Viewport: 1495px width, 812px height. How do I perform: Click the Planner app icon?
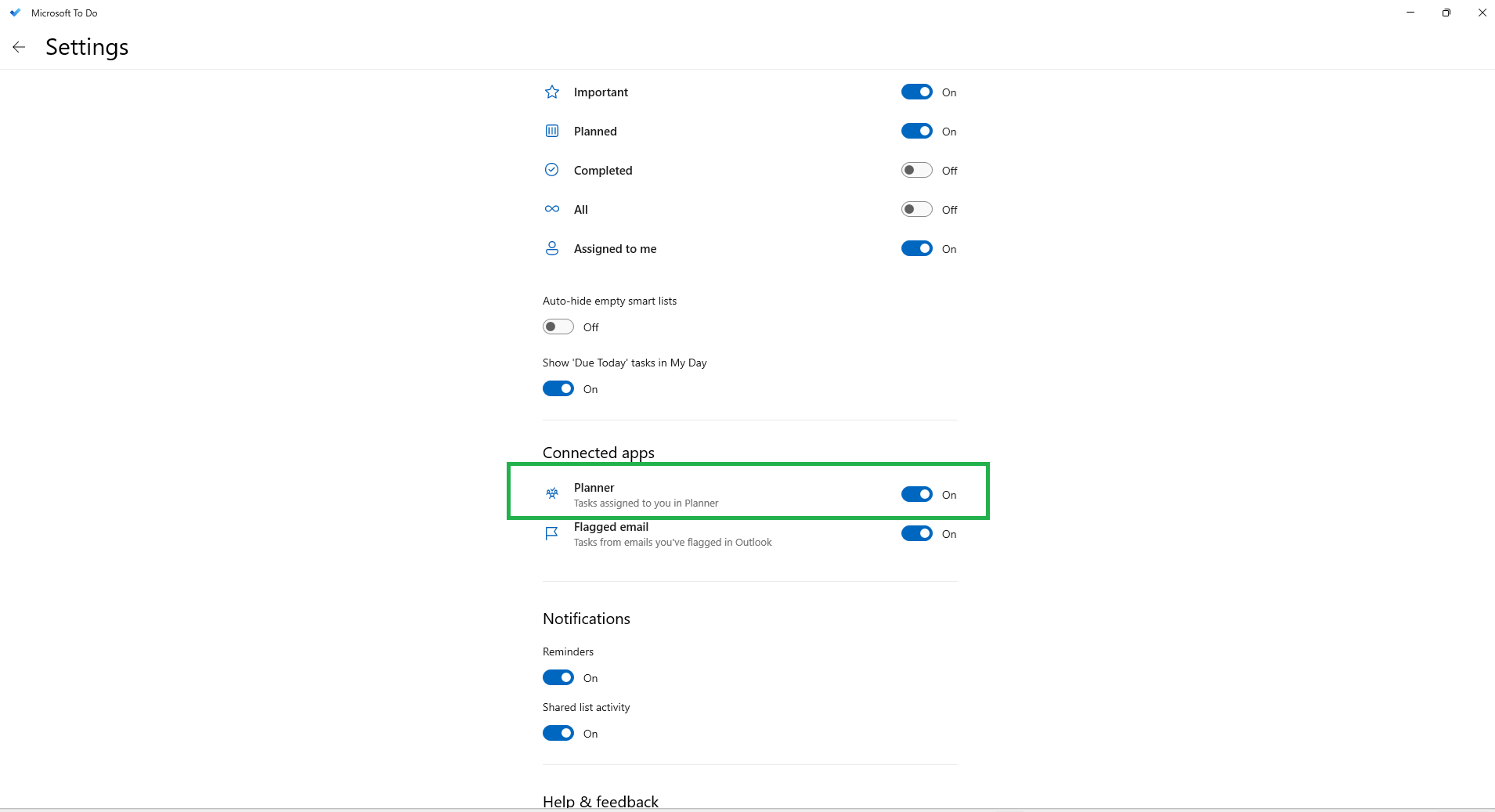(552, 493)
